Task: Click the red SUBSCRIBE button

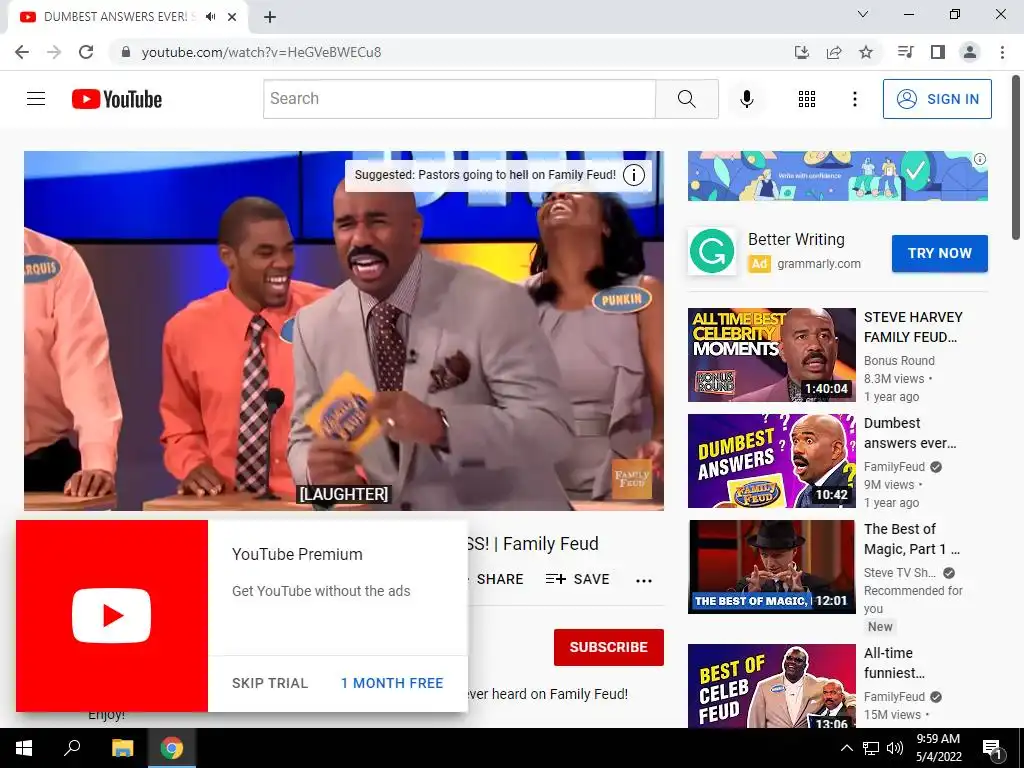Action: point(609,647)
